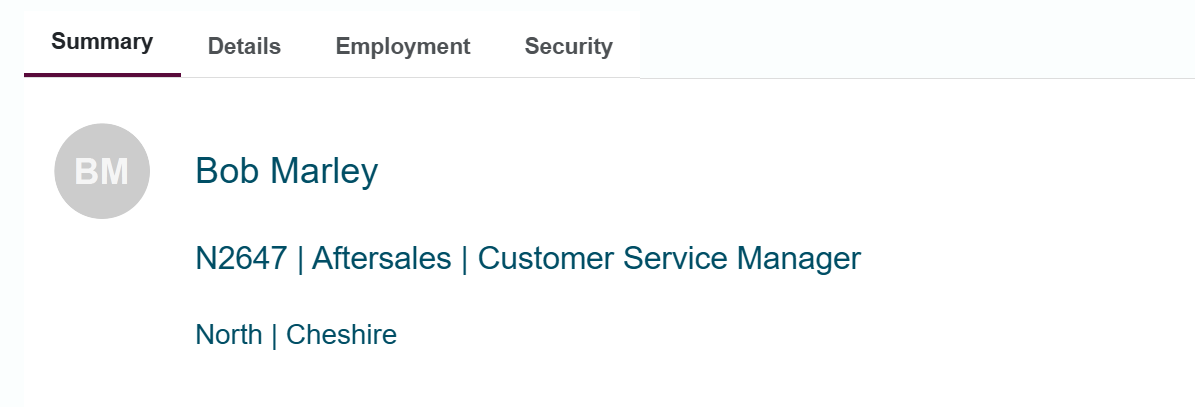Select the Security tab
Image resolution: width=1195 pixels, height=407 pixels.
tap(569, 46)
